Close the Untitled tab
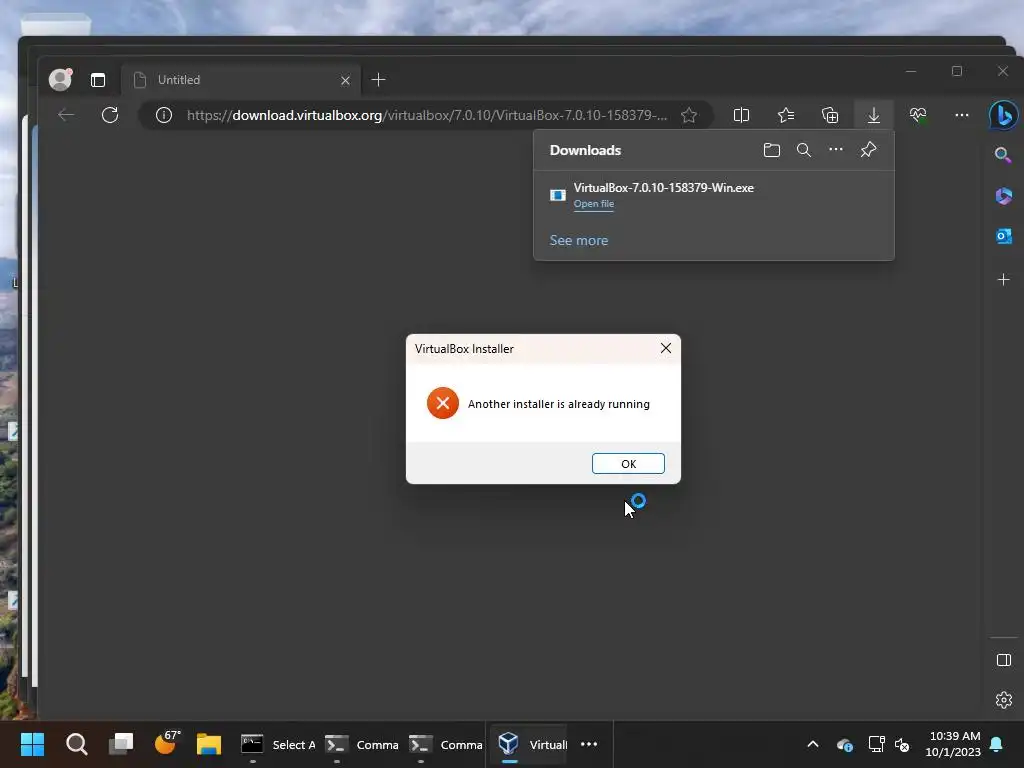The height and width of the screenshot is (768, 1024). pos(345,80)
